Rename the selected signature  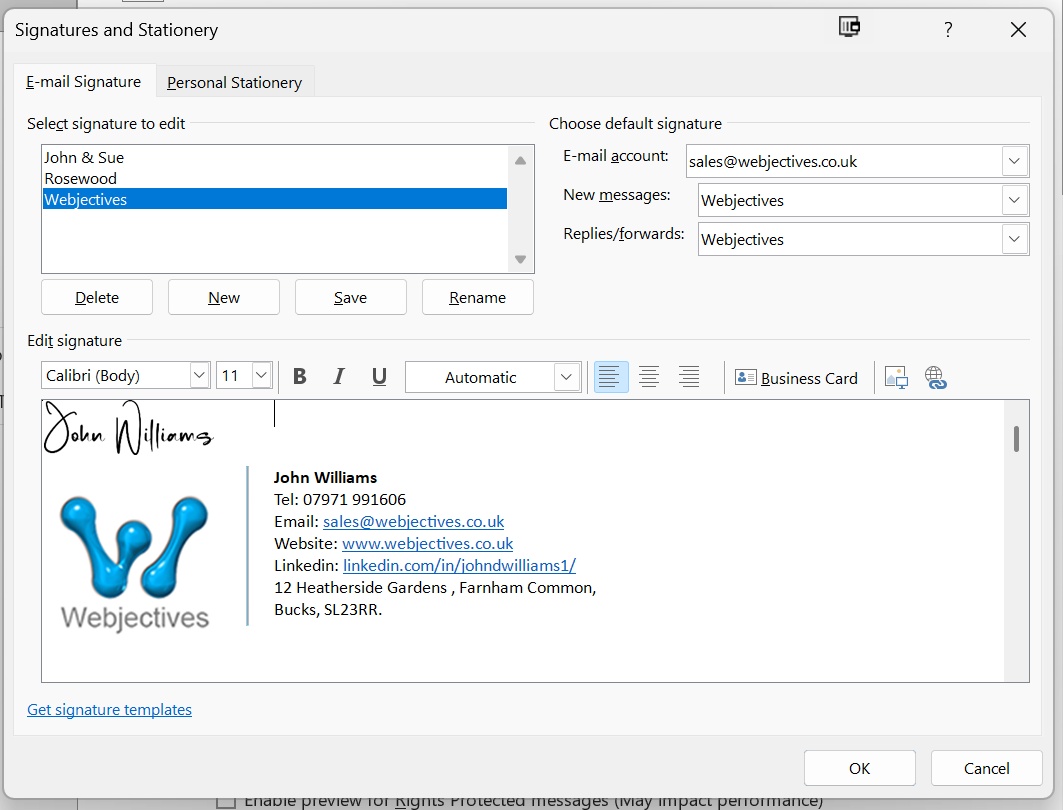pyautogui.click(x=477, y=298)
